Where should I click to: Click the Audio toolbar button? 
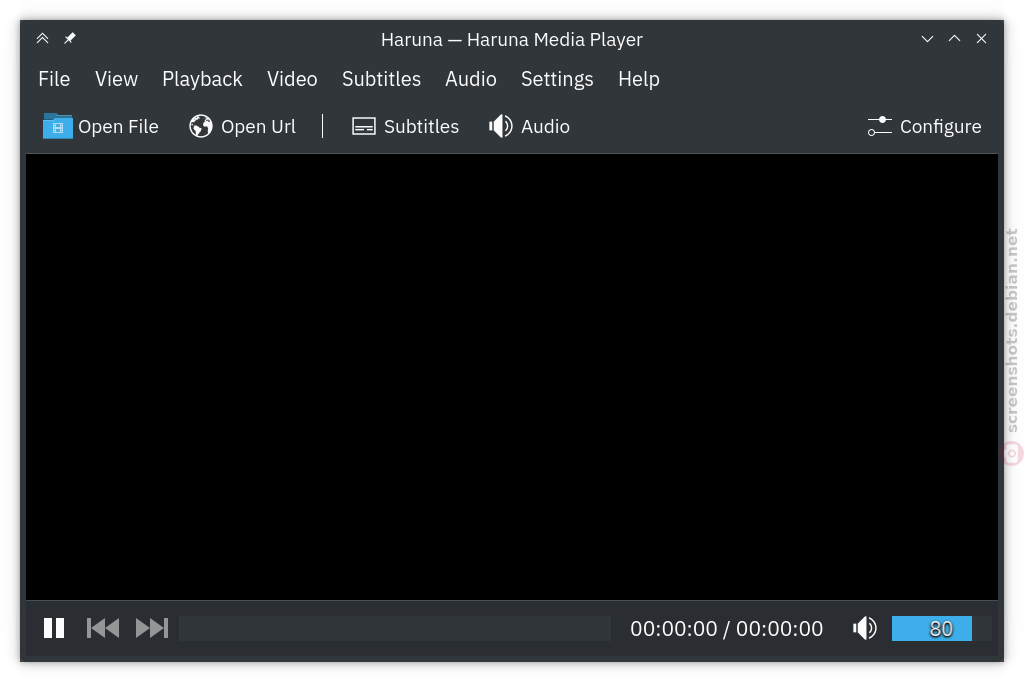pyautogui.click(x=529, y=126)
